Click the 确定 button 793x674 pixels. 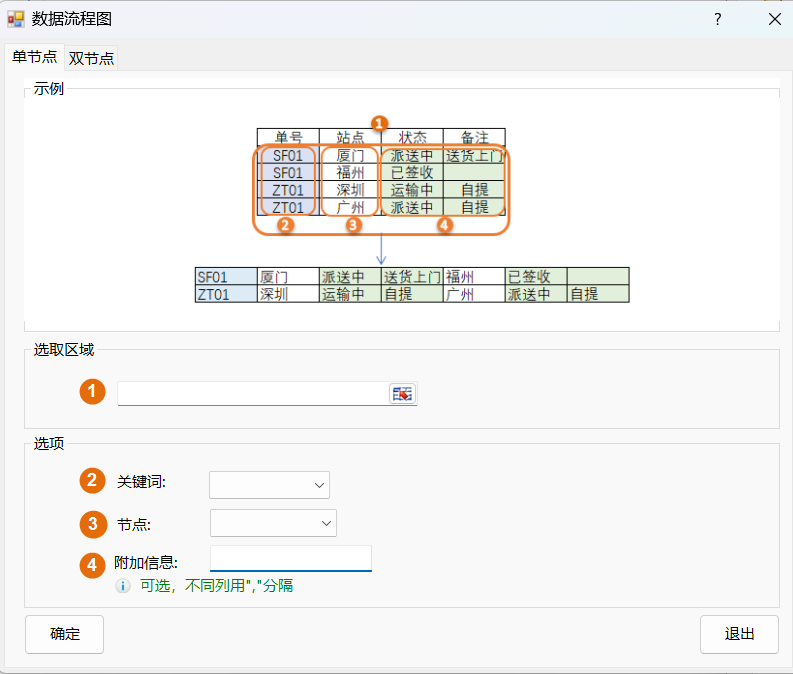64,634
